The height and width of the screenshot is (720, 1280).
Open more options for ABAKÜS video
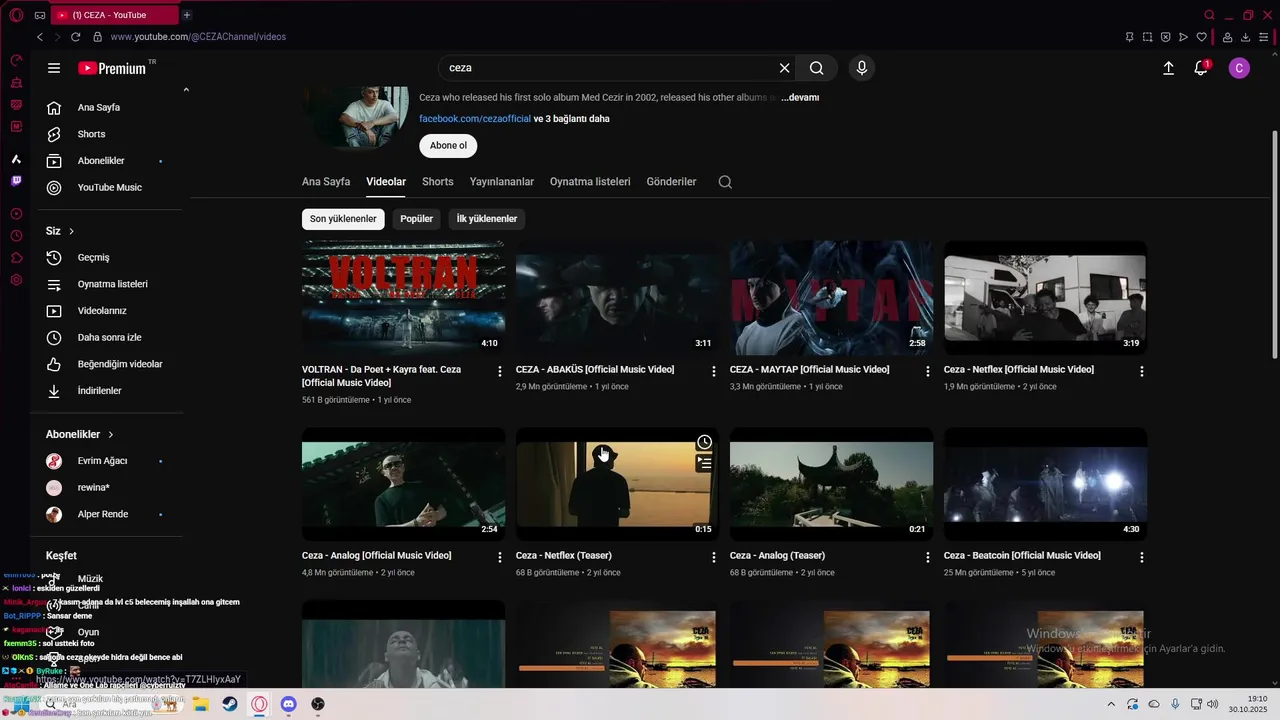714,371
